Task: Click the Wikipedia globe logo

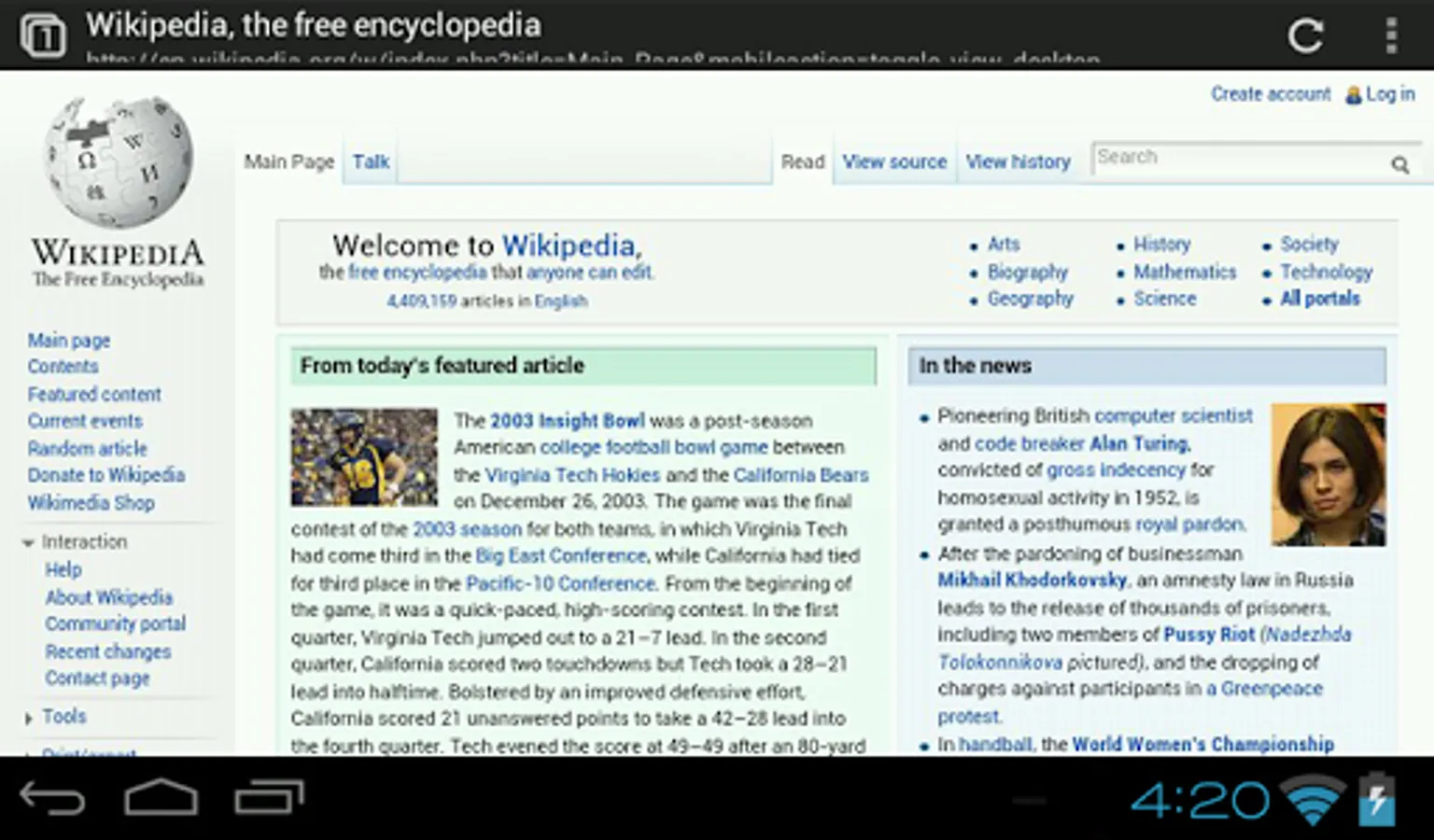Action: point(119,161)
